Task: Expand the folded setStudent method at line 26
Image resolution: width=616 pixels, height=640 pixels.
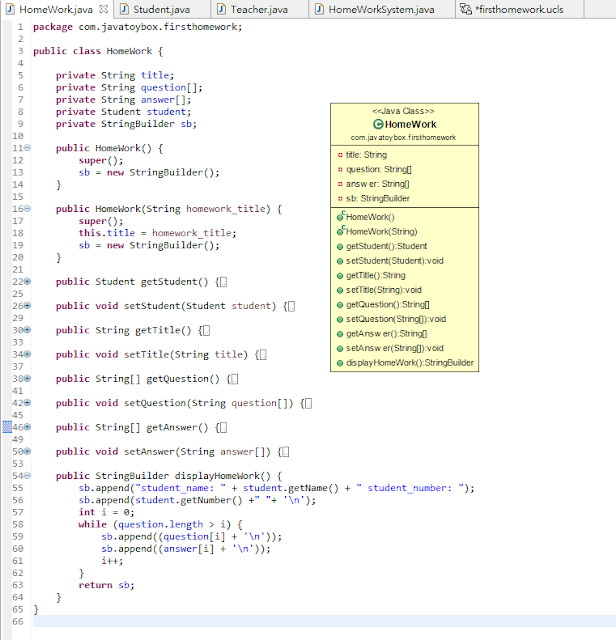Action: [x=27, y=305]
